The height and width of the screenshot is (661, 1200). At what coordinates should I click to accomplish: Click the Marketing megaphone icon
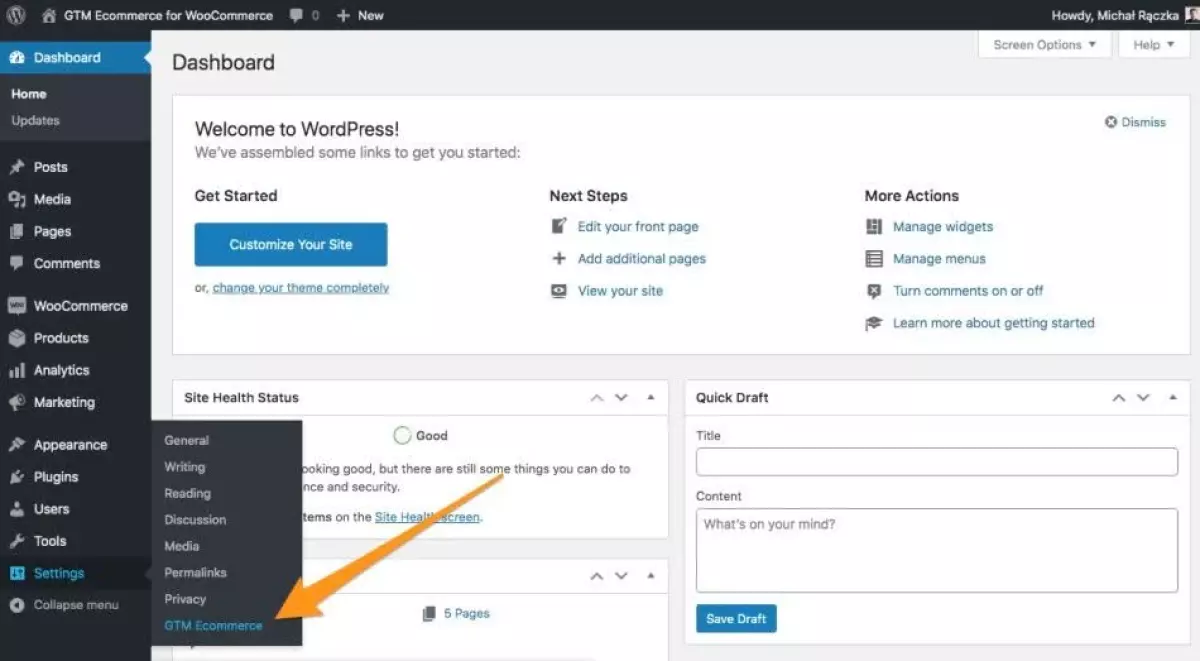17,402
